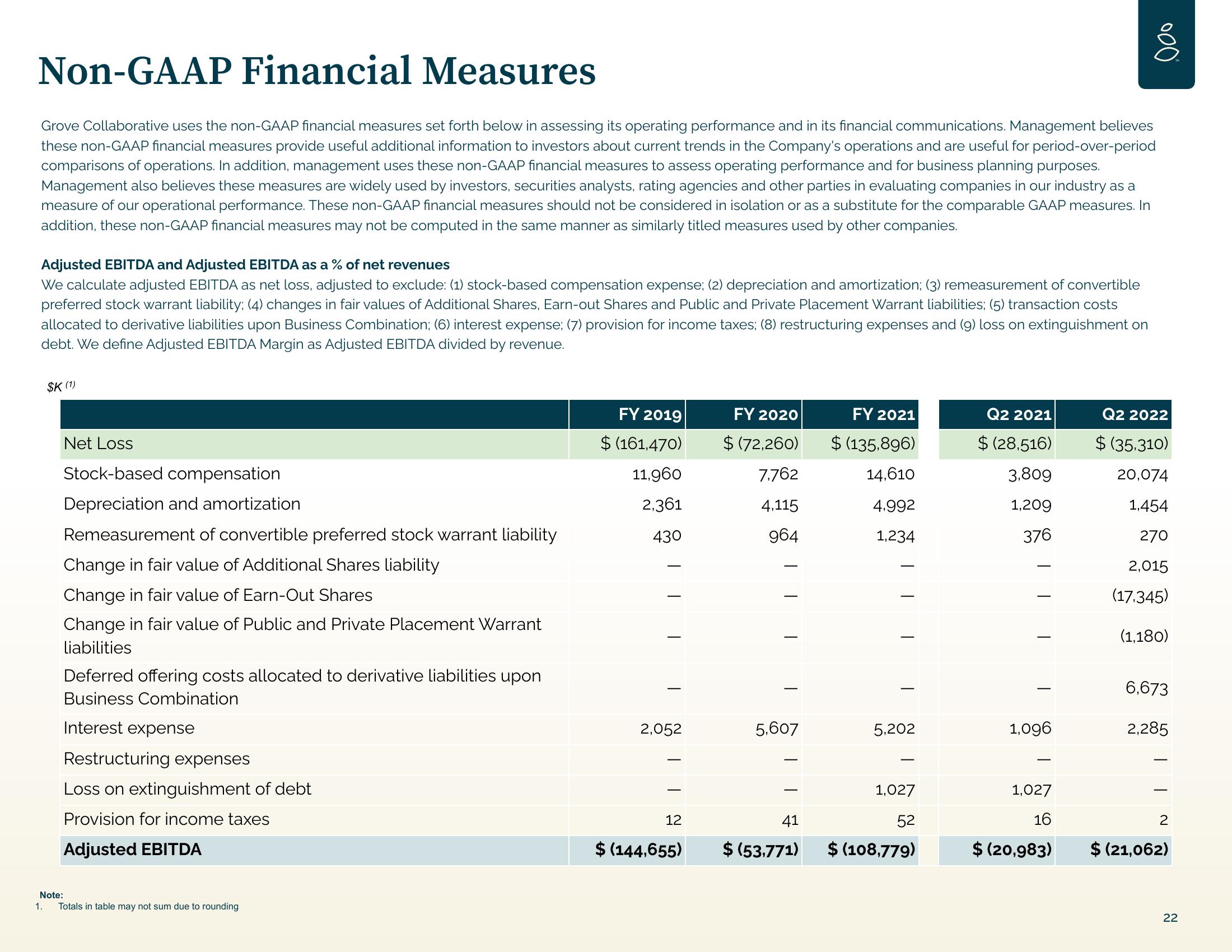Click the Q2 2021 column header
Viewport: 1232px width, 952px height.
[x=1019, y=415]
